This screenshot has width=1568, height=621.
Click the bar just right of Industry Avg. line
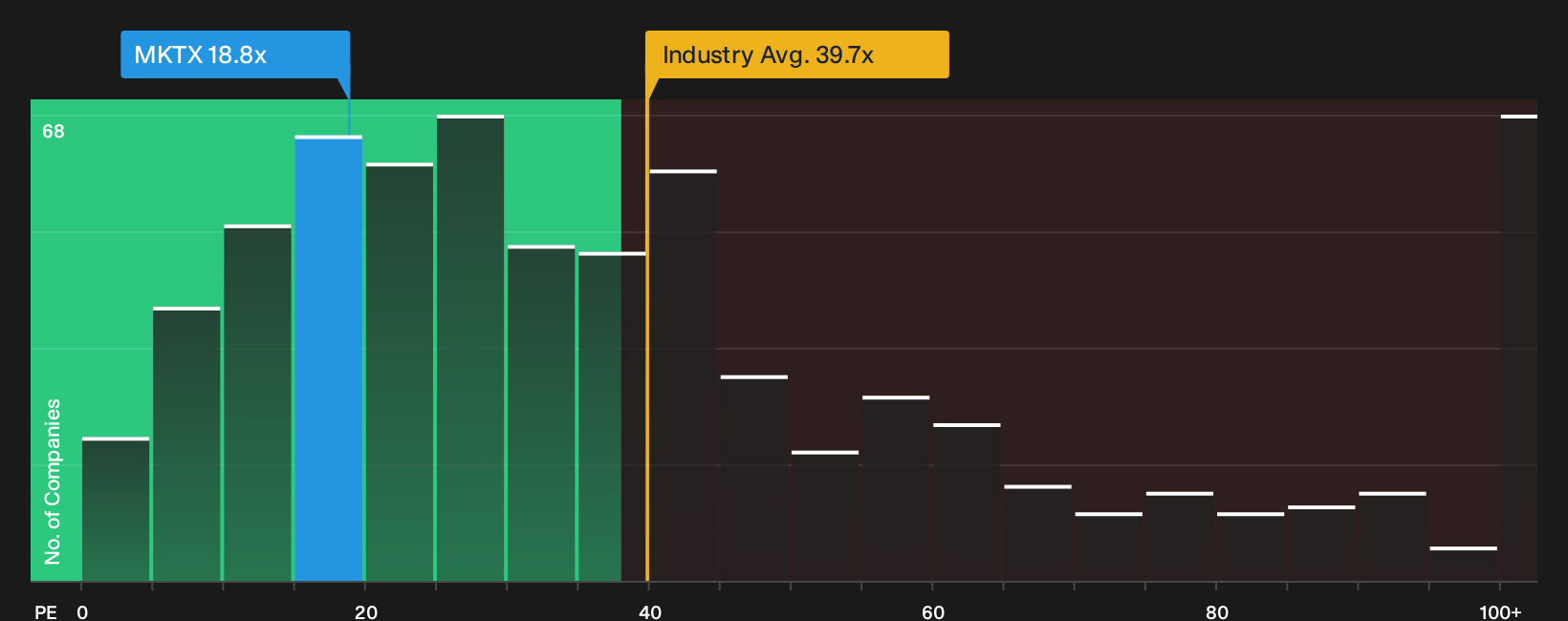[684, 375]
